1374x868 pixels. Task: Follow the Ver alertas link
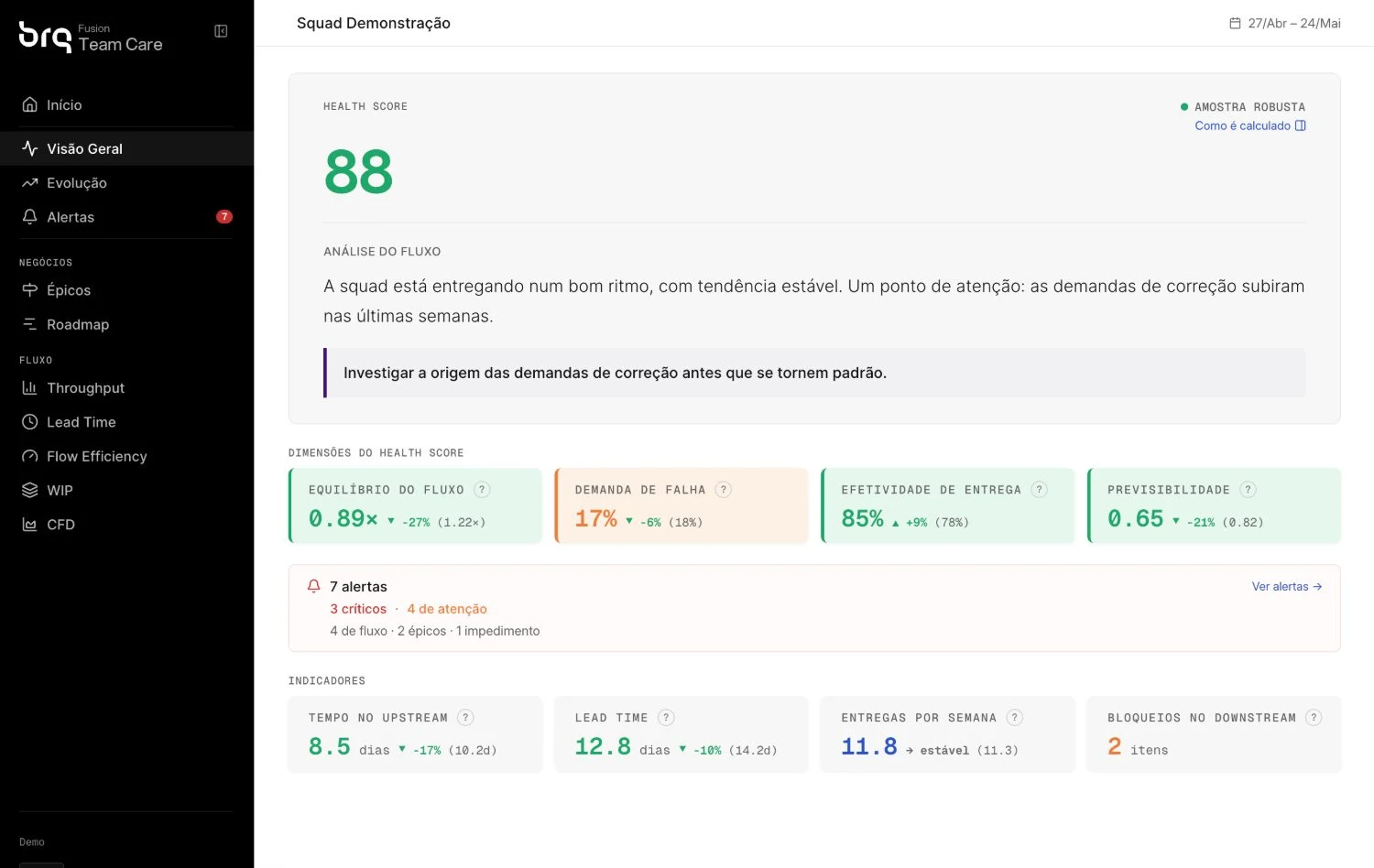[x=1287, y=587]
